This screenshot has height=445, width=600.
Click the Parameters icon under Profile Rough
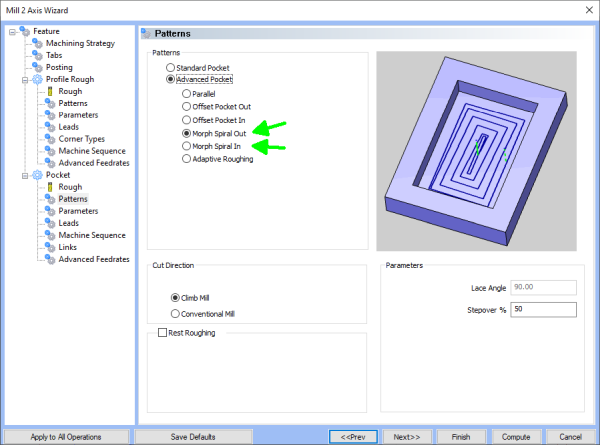(x=50, y=115)
